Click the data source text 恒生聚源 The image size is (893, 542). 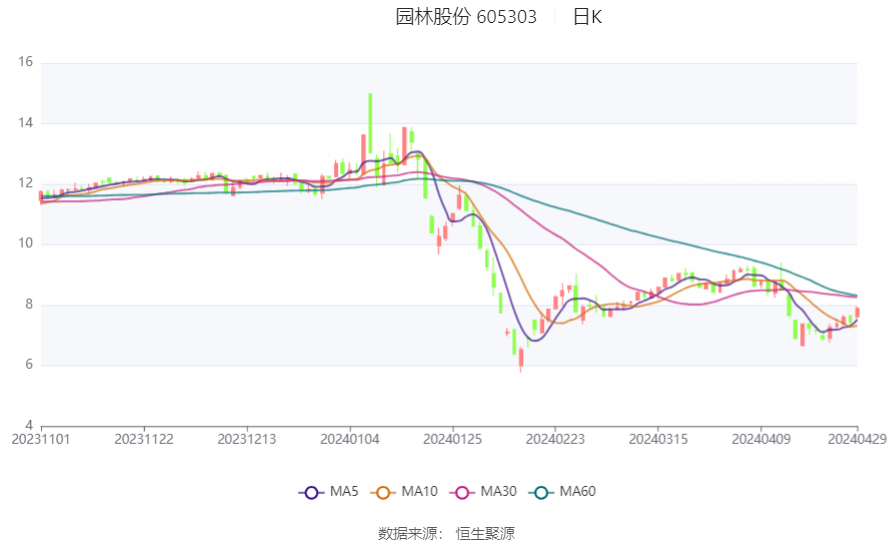pyautogui.click(x=485, y=533)
